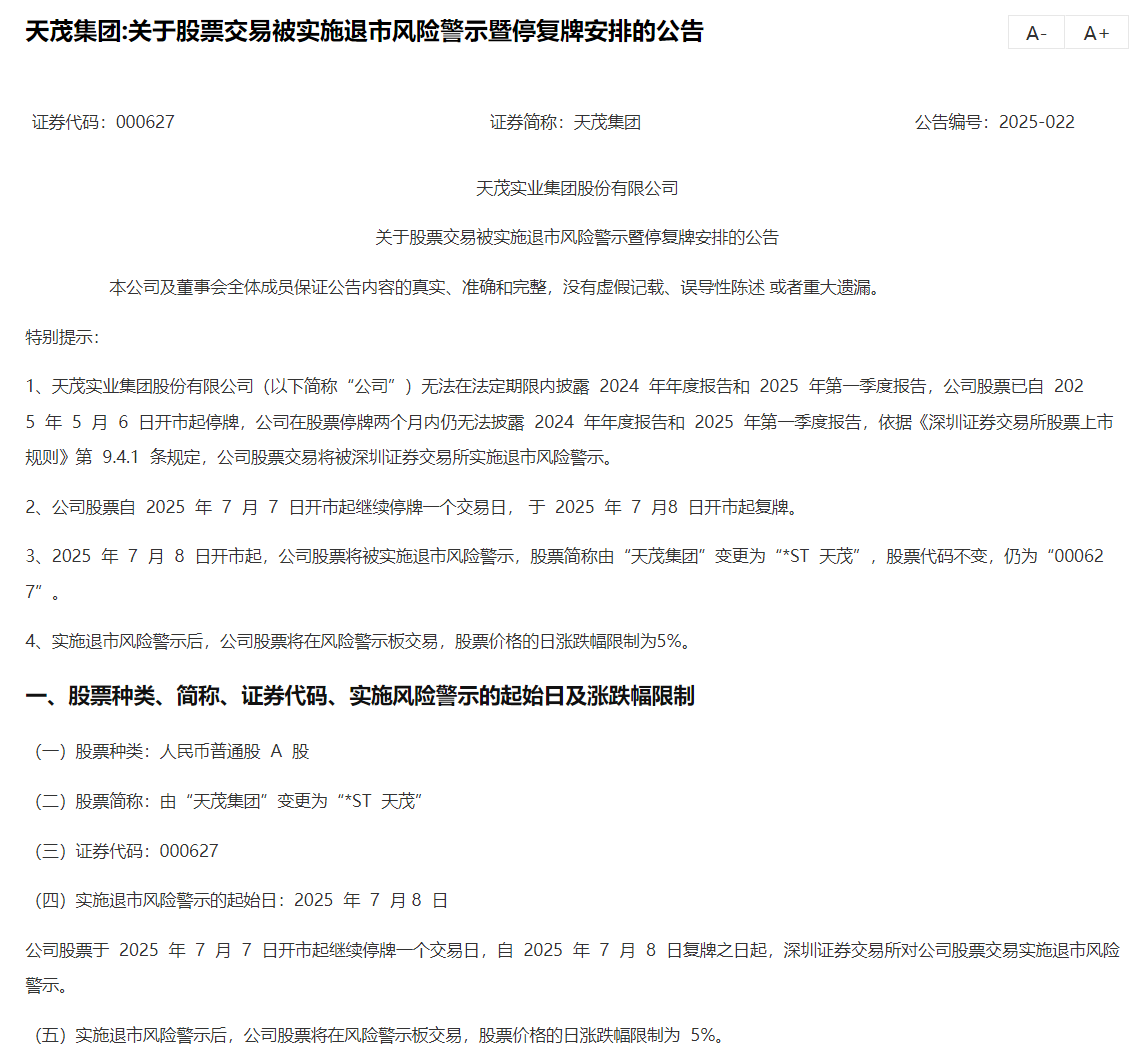Click the paragraph beginning '公司股票于 2025 年 7 月 7 日'
The image size is (1139, 1057).
tap(572, 968)
